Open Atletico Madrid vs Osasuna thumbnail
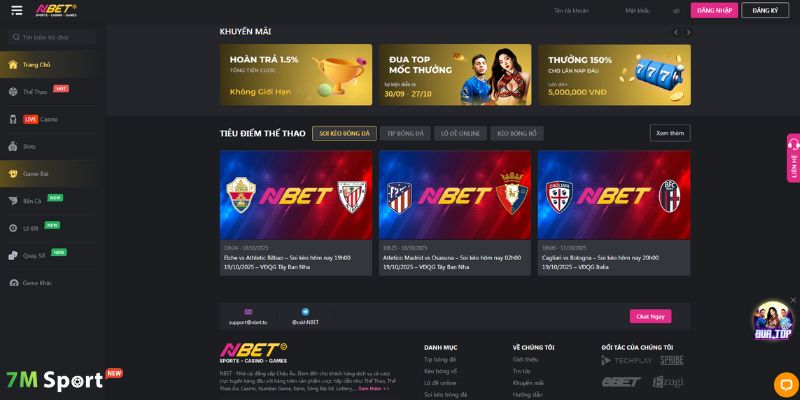Viewport: 800px width, 400px height. click(455, 195)
